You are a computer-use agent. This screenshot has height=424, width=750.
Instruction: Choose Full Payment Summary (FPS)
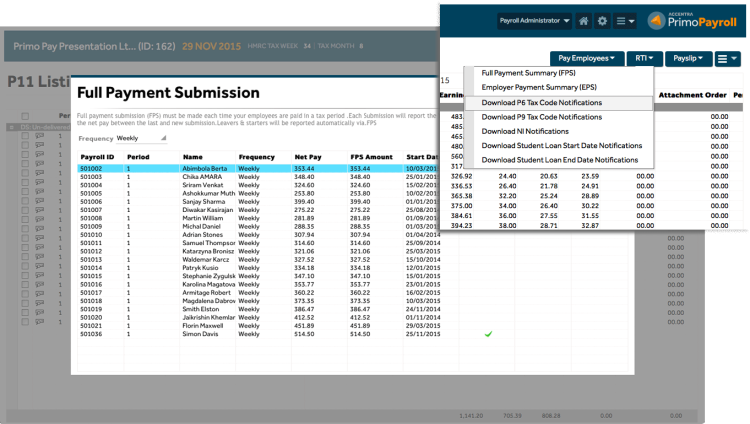tap(529, 73)
